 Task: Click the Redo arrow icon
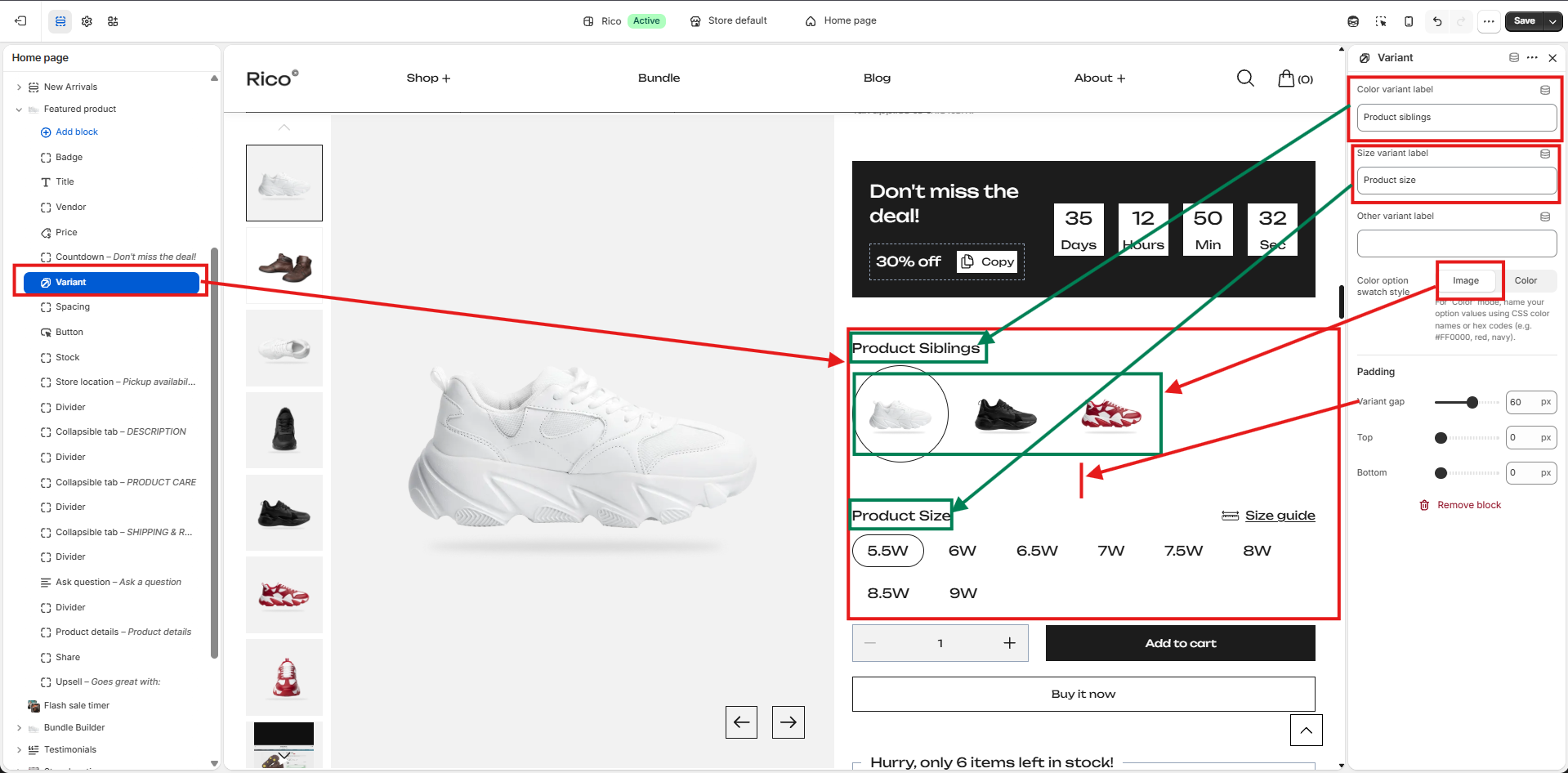pos(1462,21)
